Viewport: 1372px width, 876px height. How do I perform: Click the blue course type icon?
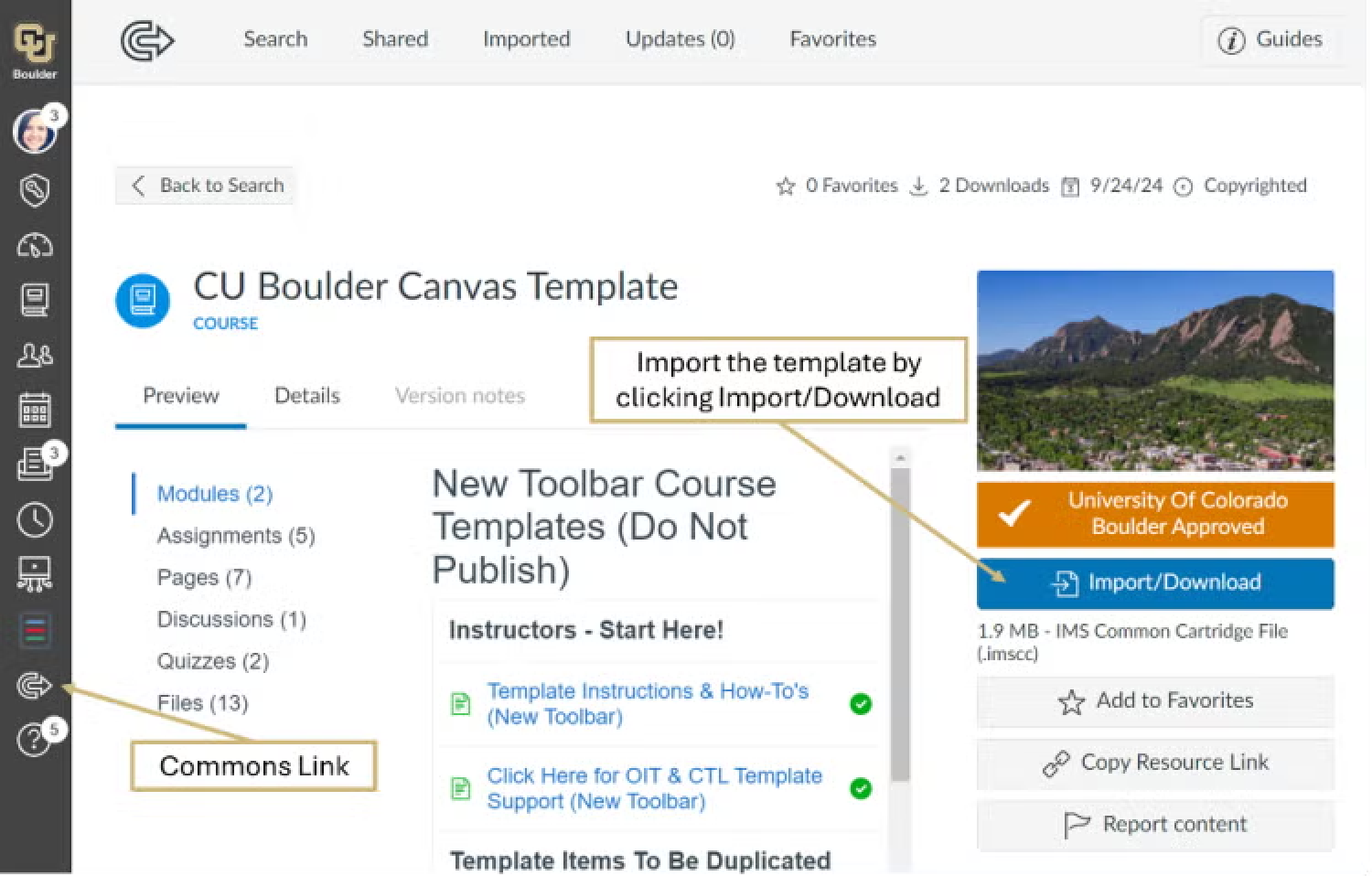coord(143,300)
